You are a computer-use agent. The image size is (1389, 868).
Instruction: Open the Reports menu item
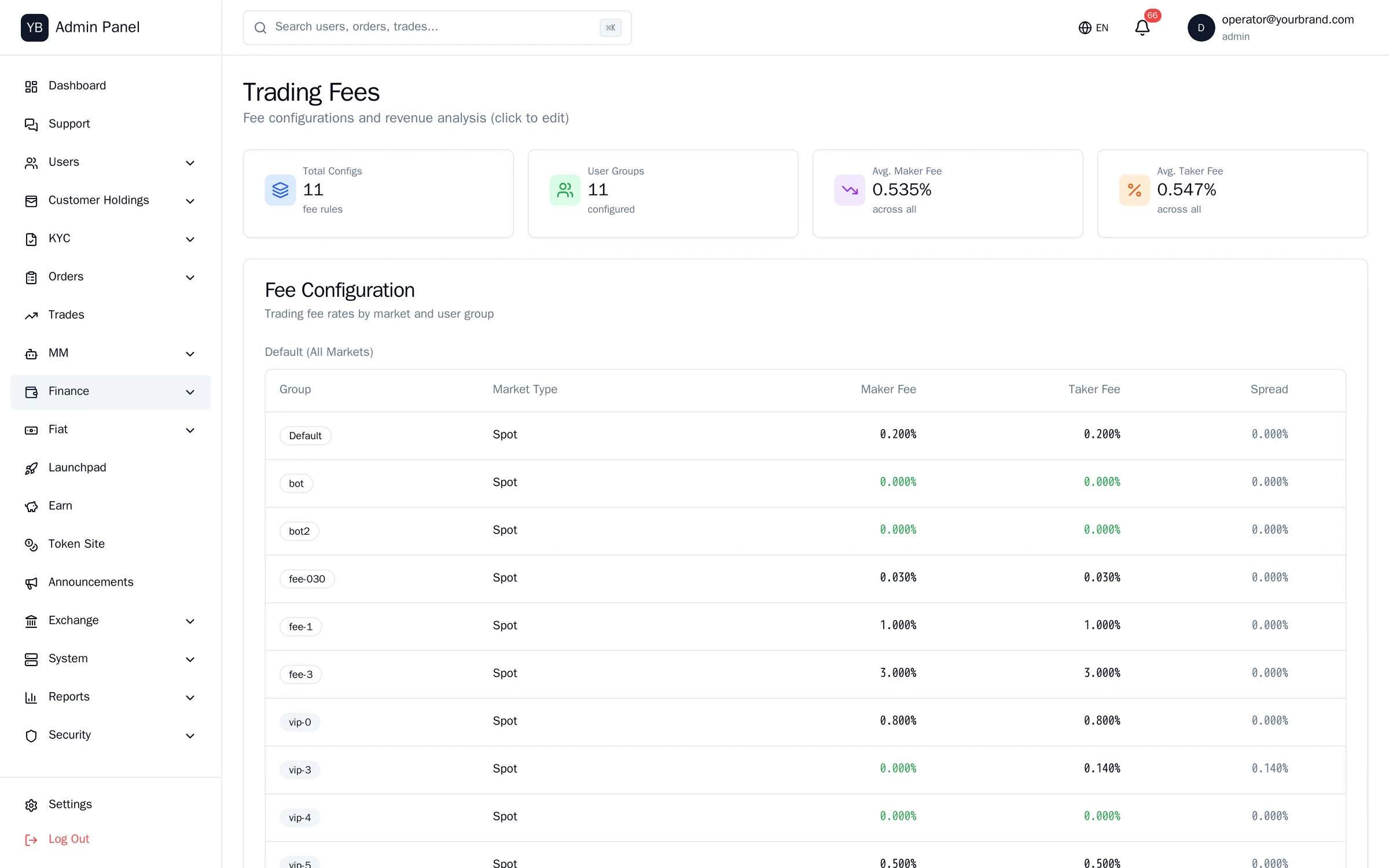[x=111, y=697]
